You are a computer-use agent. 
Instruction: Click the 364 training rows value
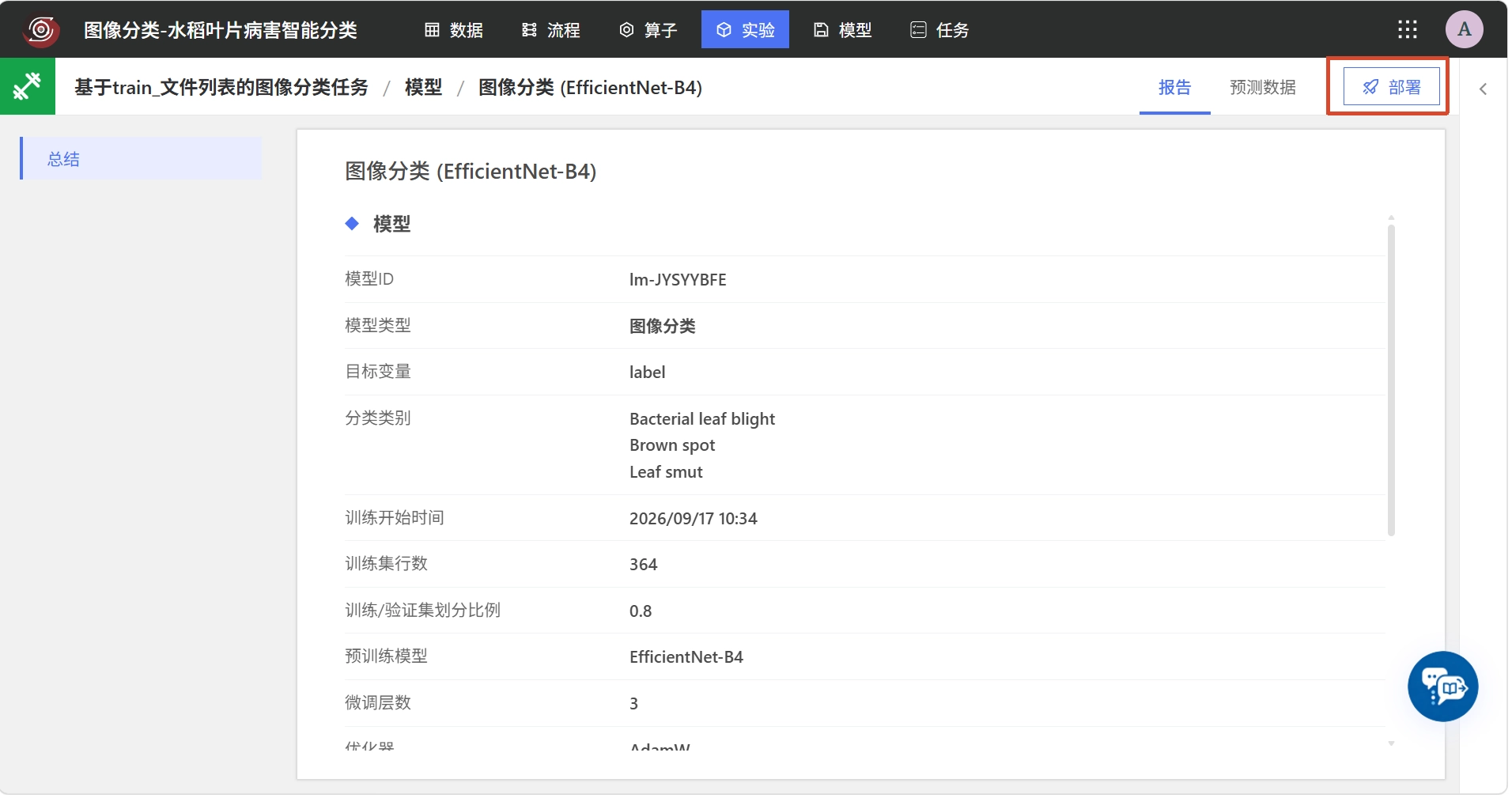tap(644, 565)
